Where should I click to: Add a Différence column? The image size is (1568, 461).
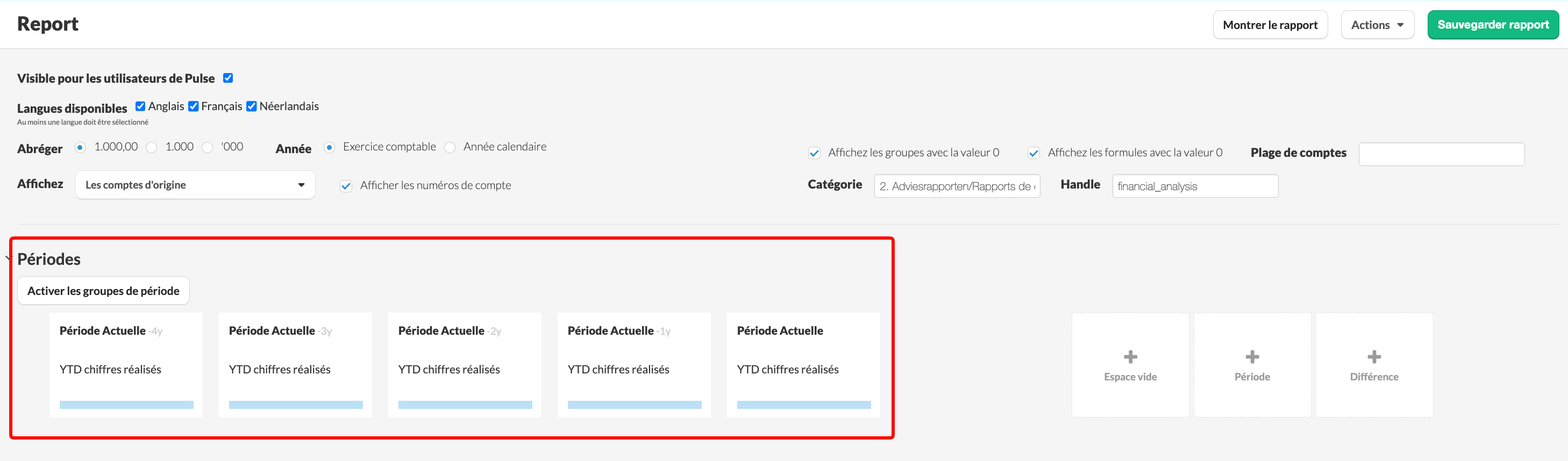coord(1374,365)
